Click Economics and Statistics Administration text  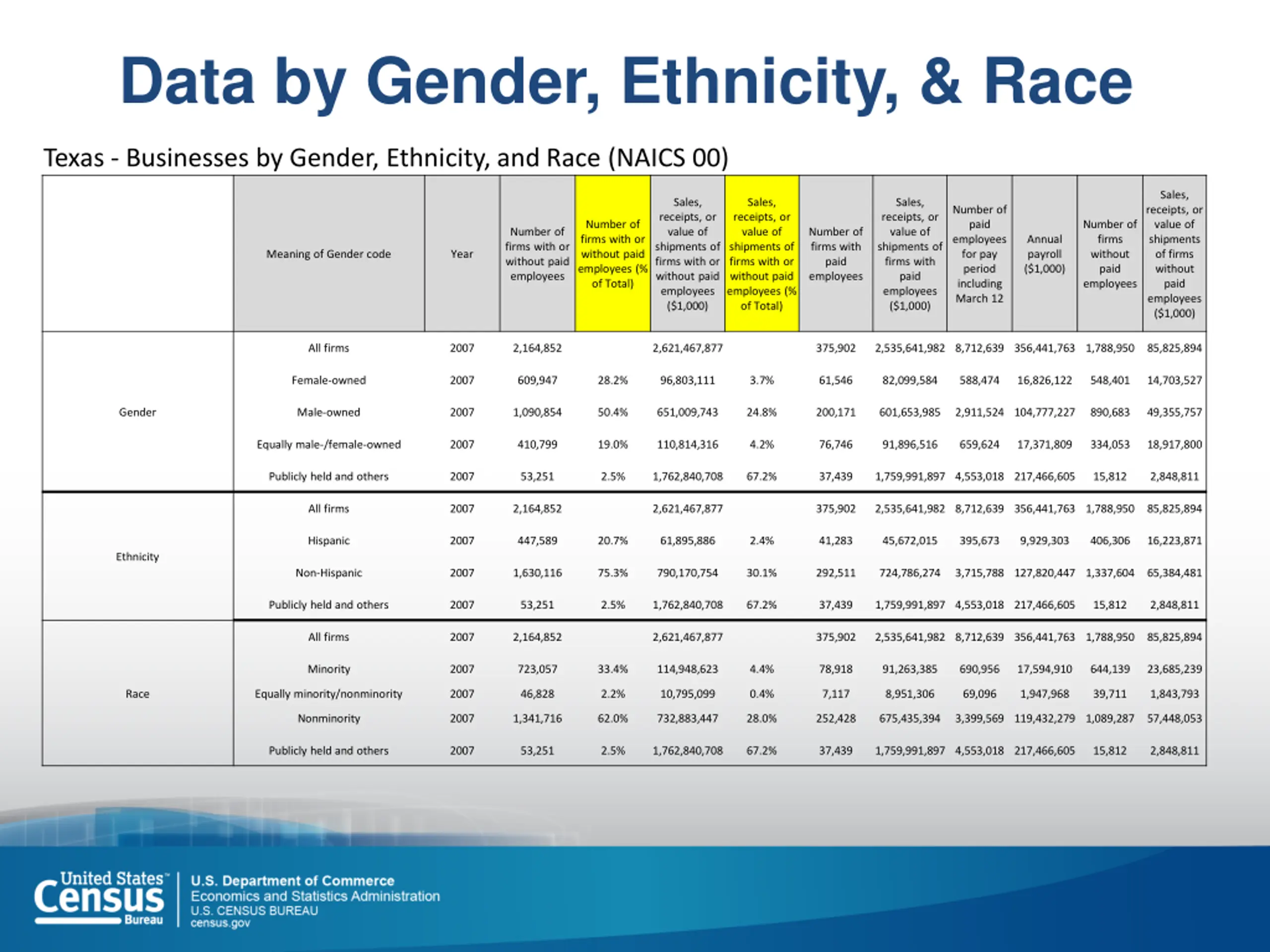pyautogui.click(x=315, y=896)
